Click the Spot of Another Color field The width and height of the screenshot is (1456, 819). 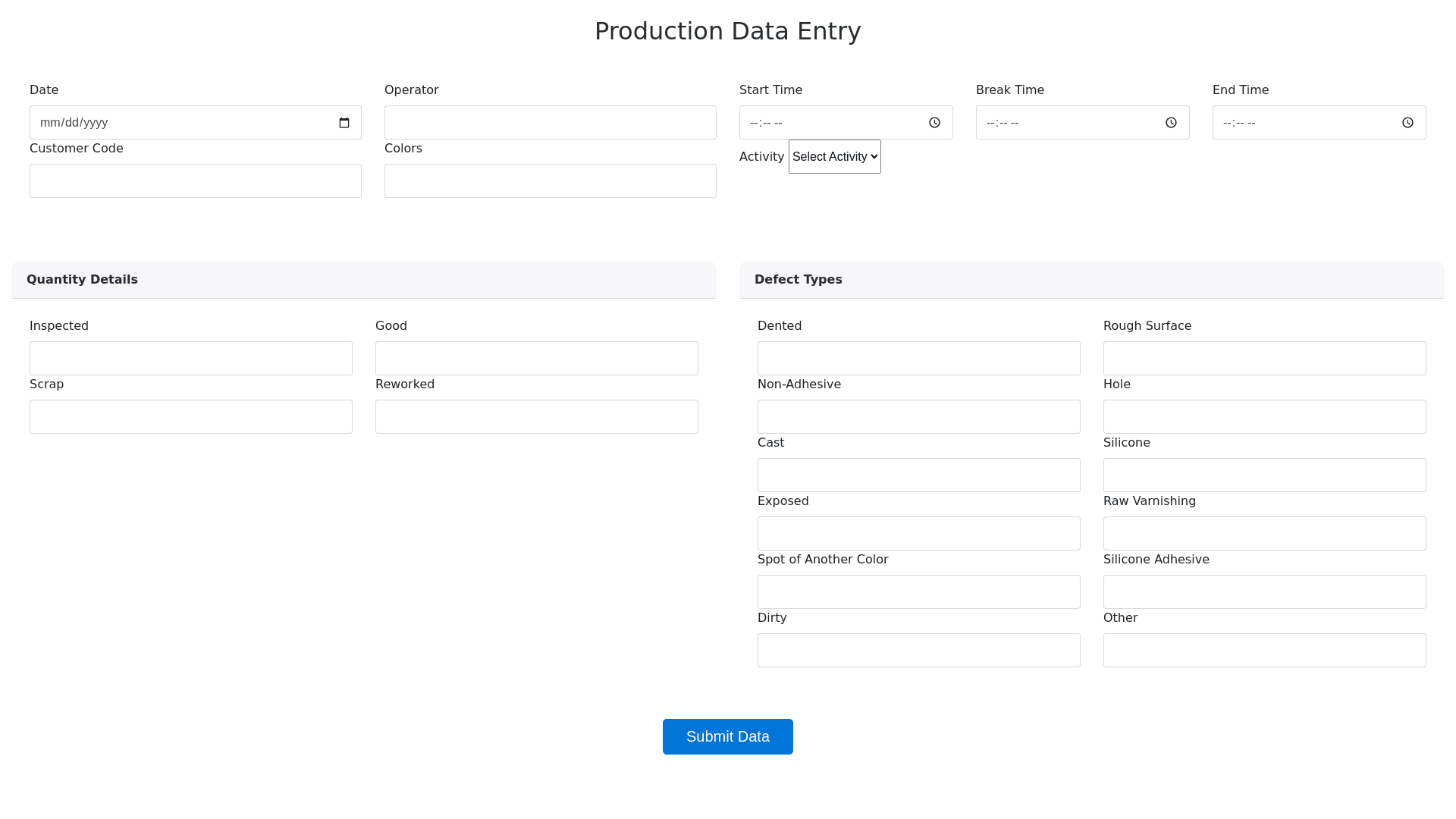coord(918,592)
